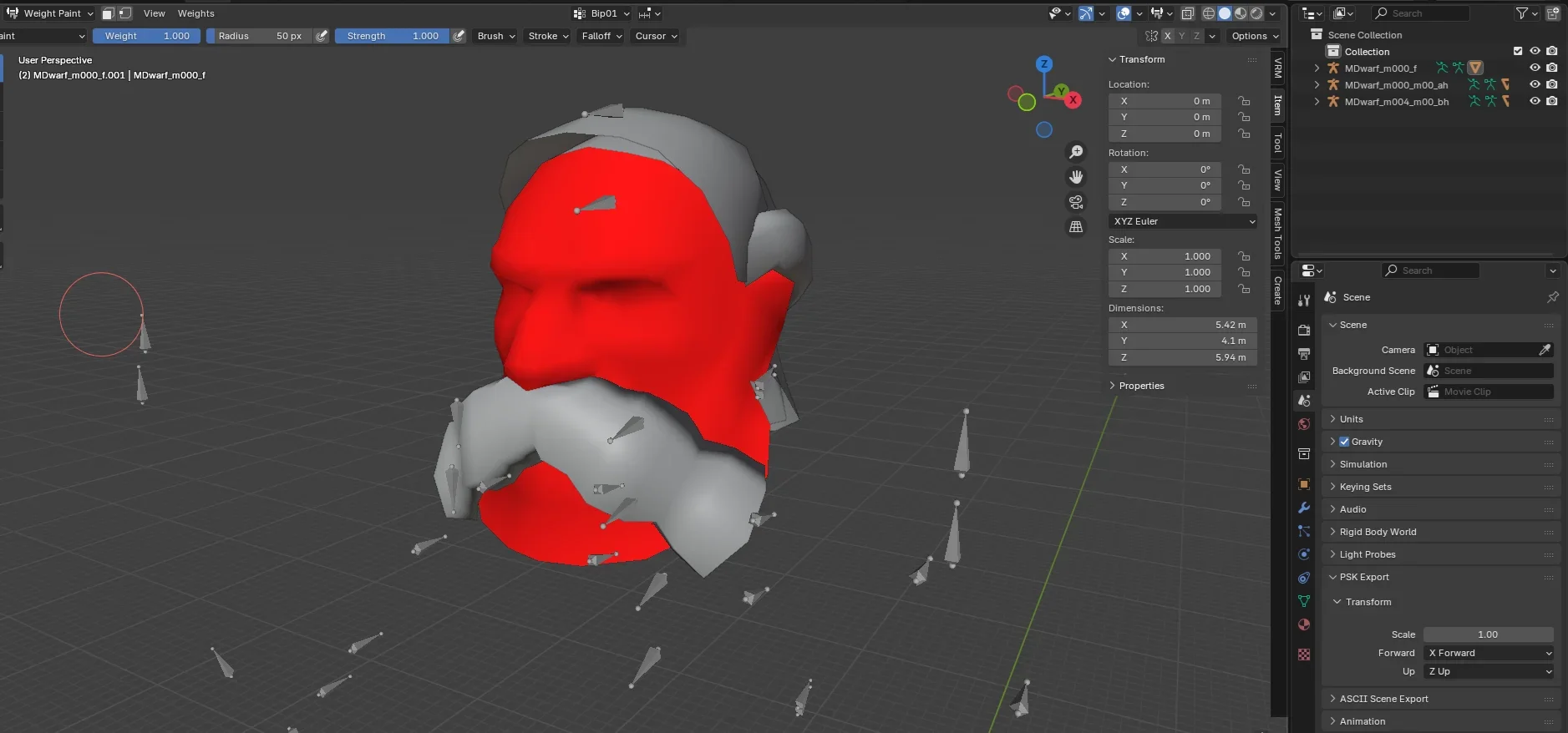Uncheck the Collection exclude checkbox
The width and height of the screenshot is (1568, 733).
pos(1518,51)
